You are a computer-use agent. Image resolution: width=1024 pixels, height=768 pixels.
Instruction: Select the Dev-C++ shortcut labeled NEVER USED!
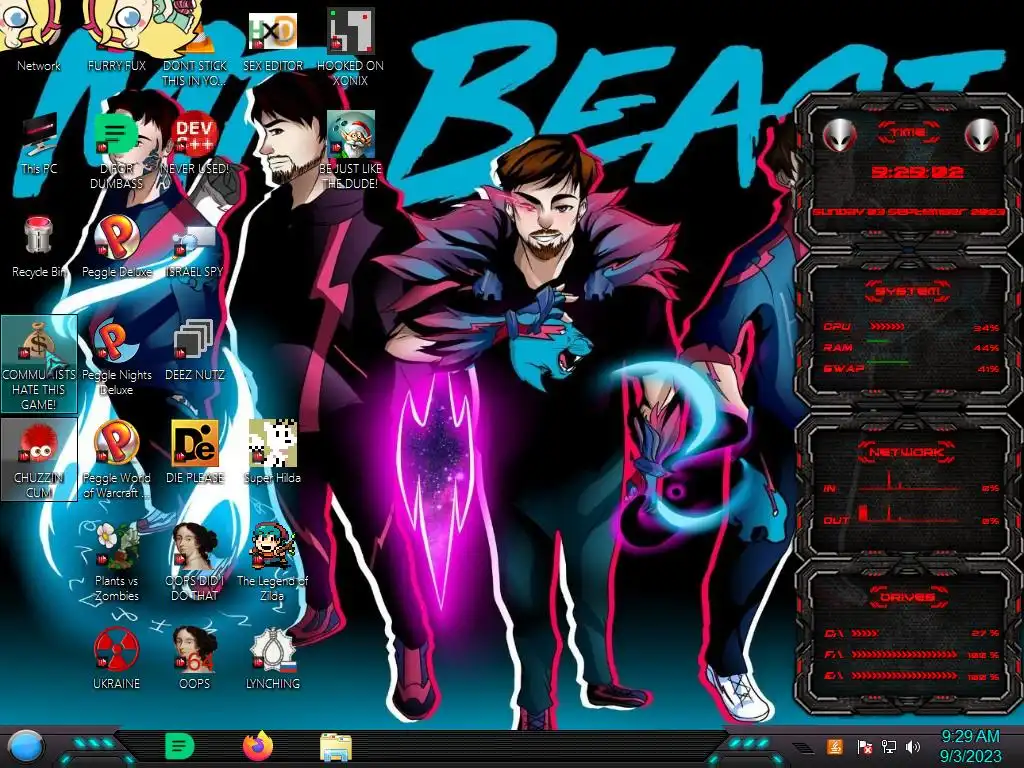(195, 144)
